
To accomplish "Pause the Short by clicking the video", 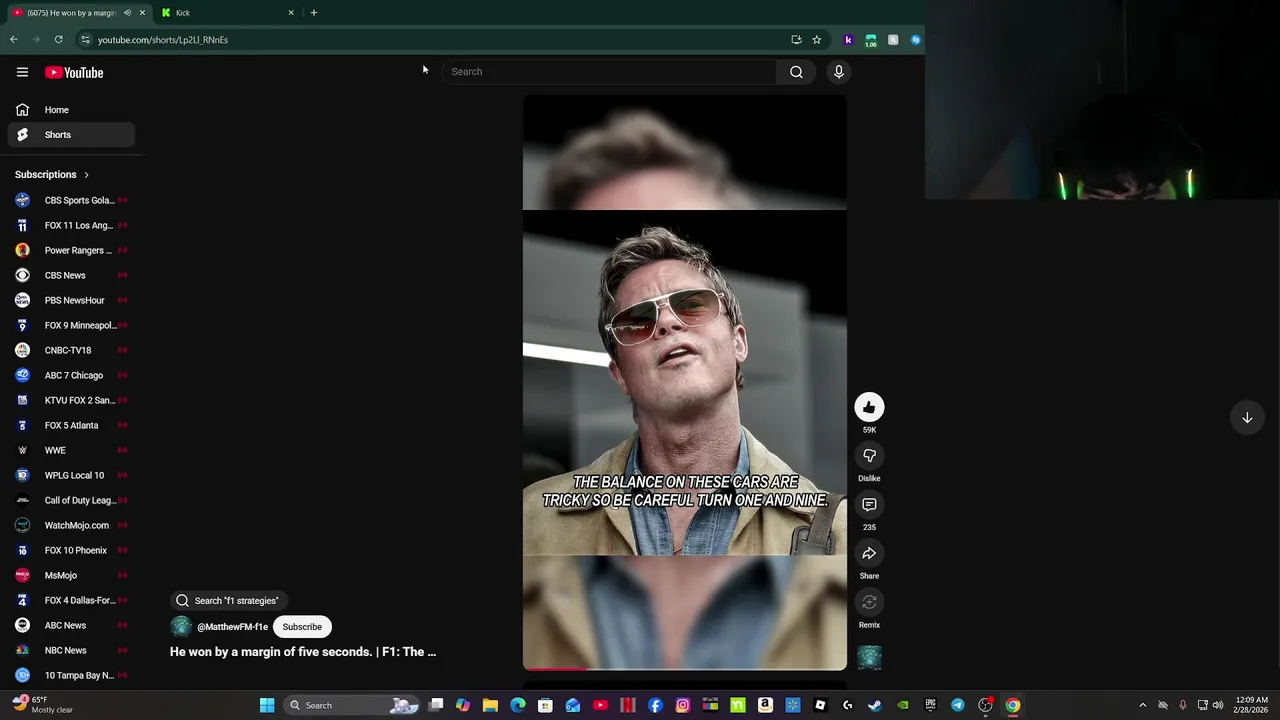I will pyautogui.click(x=685, y=382).
